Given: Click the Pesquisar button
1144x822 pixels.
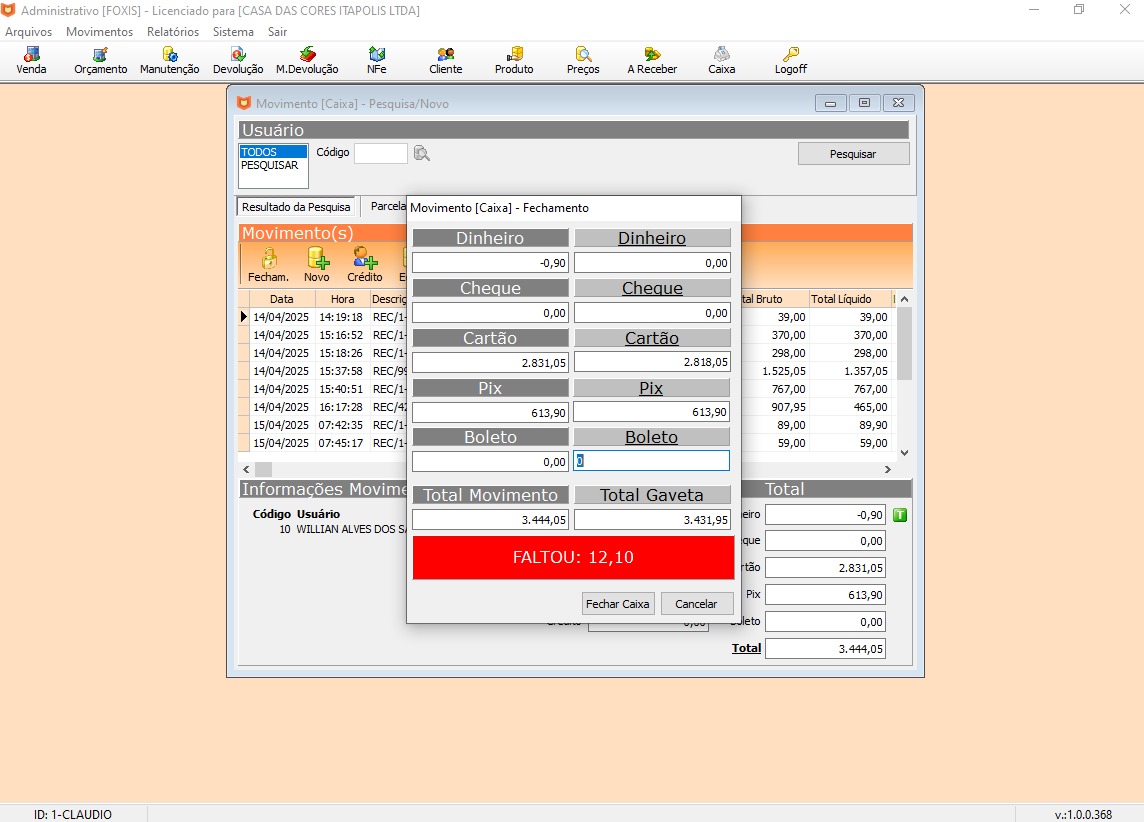Looking at the screenshot, I should click(x=853, y=154).
